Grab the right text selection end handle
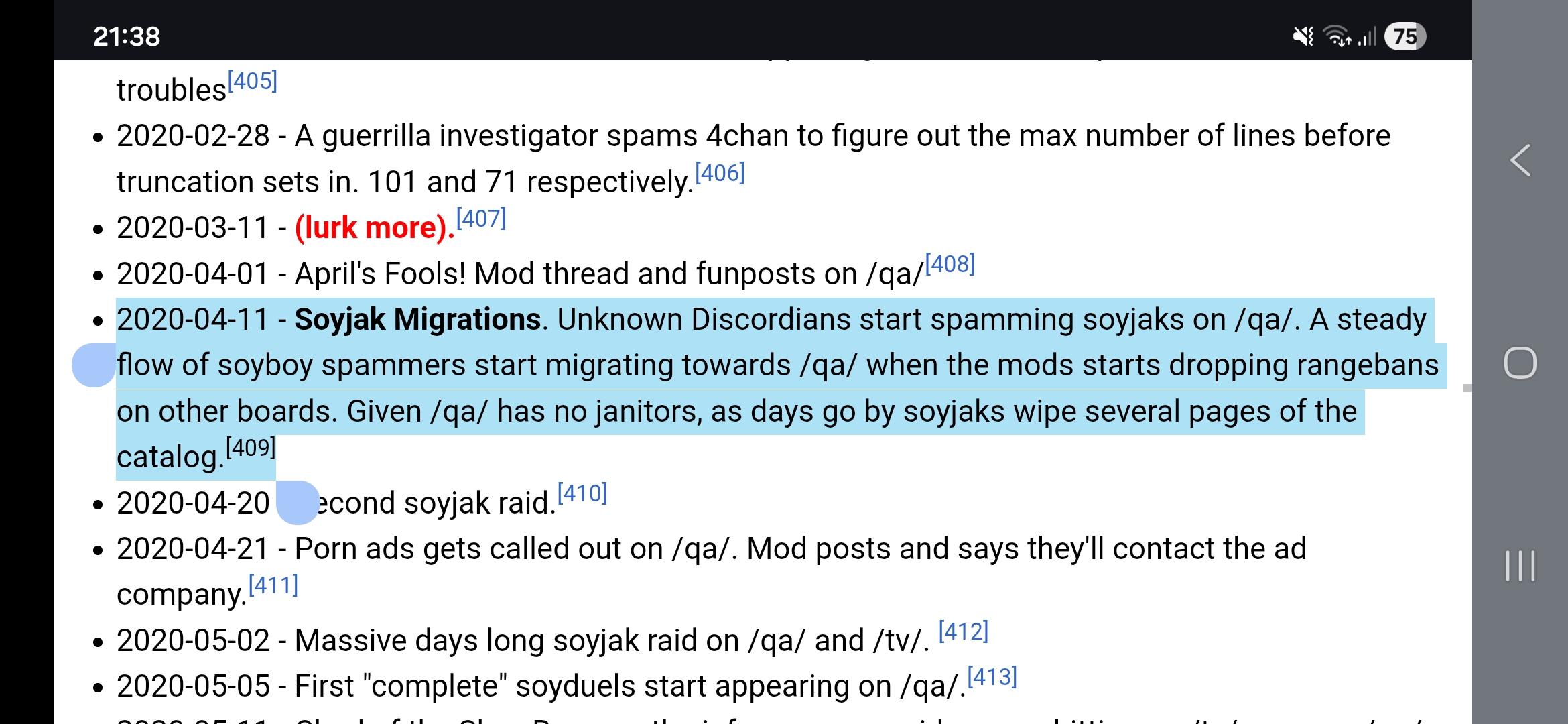 [x=297, y=503]
